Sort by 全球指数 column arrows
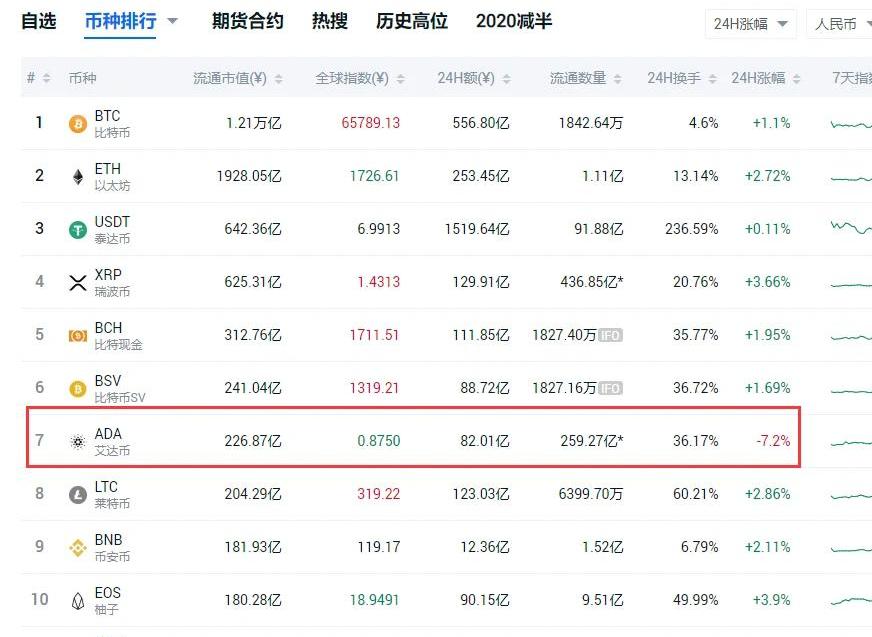The image size is (872, 637). click(400, 79)
